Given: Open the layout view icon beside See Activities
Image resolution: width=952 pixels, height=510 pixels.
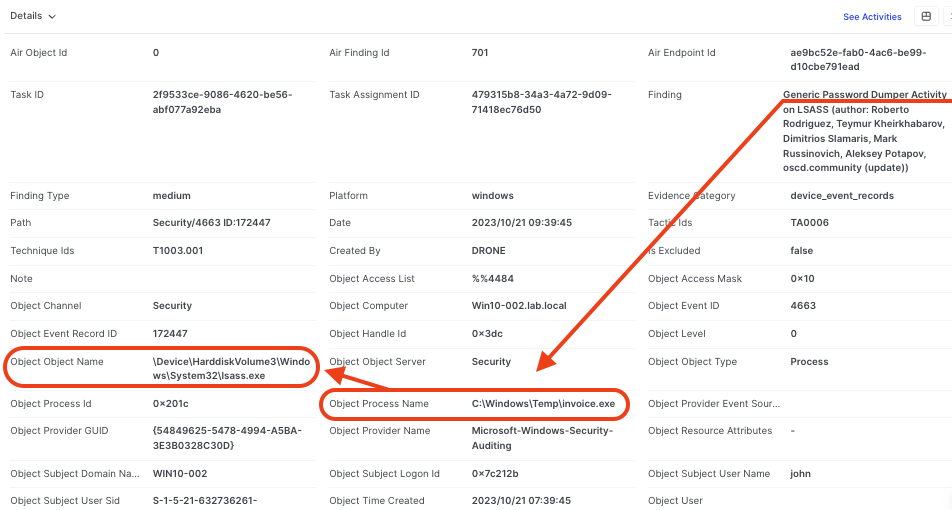Looking at the screenshot, I should [926, 16].
